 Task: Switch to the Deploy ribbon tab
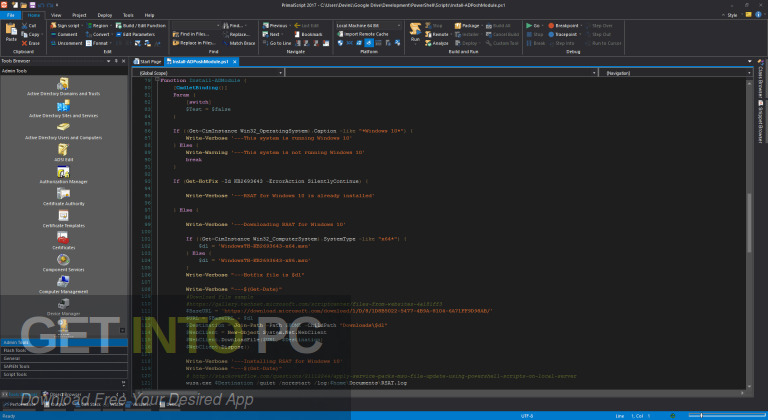(104, 15)
